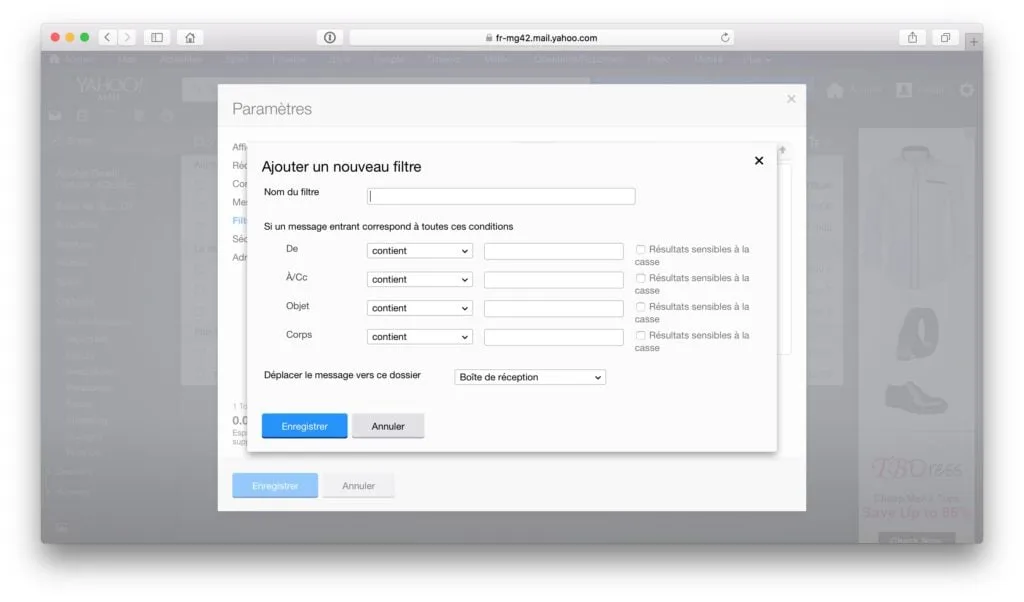Open the site info icon beside address bar
1024x602 pixels.
329,37
